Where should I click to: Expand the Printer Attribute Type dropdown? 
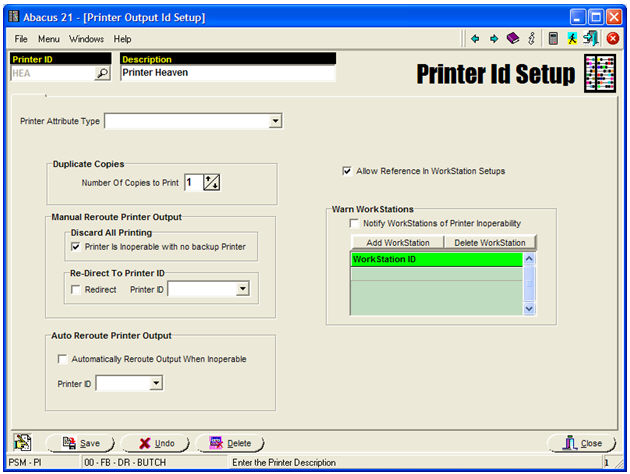coord(275,122)
